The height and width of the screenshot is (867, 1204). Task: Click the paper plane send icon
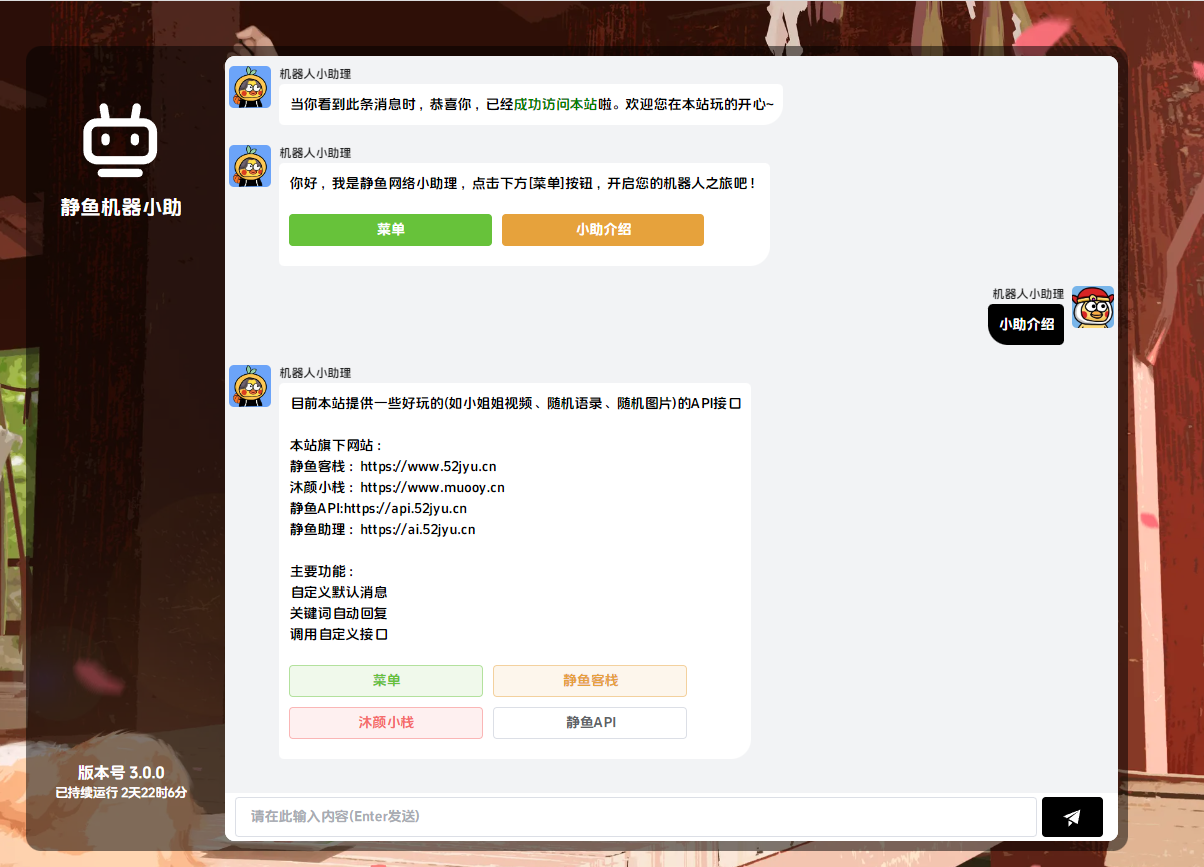1072,817
